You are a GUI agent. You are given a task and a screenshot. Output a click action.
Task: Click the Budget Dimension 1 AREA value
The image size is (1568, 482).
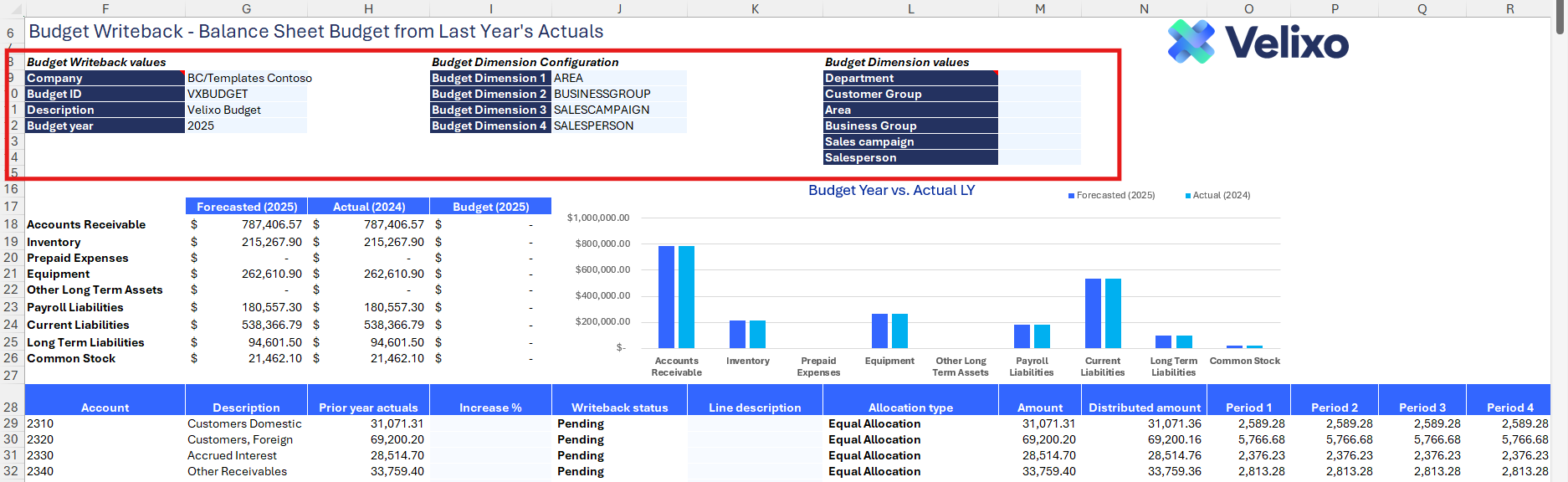pyautogui.click(x=618, y=79)
